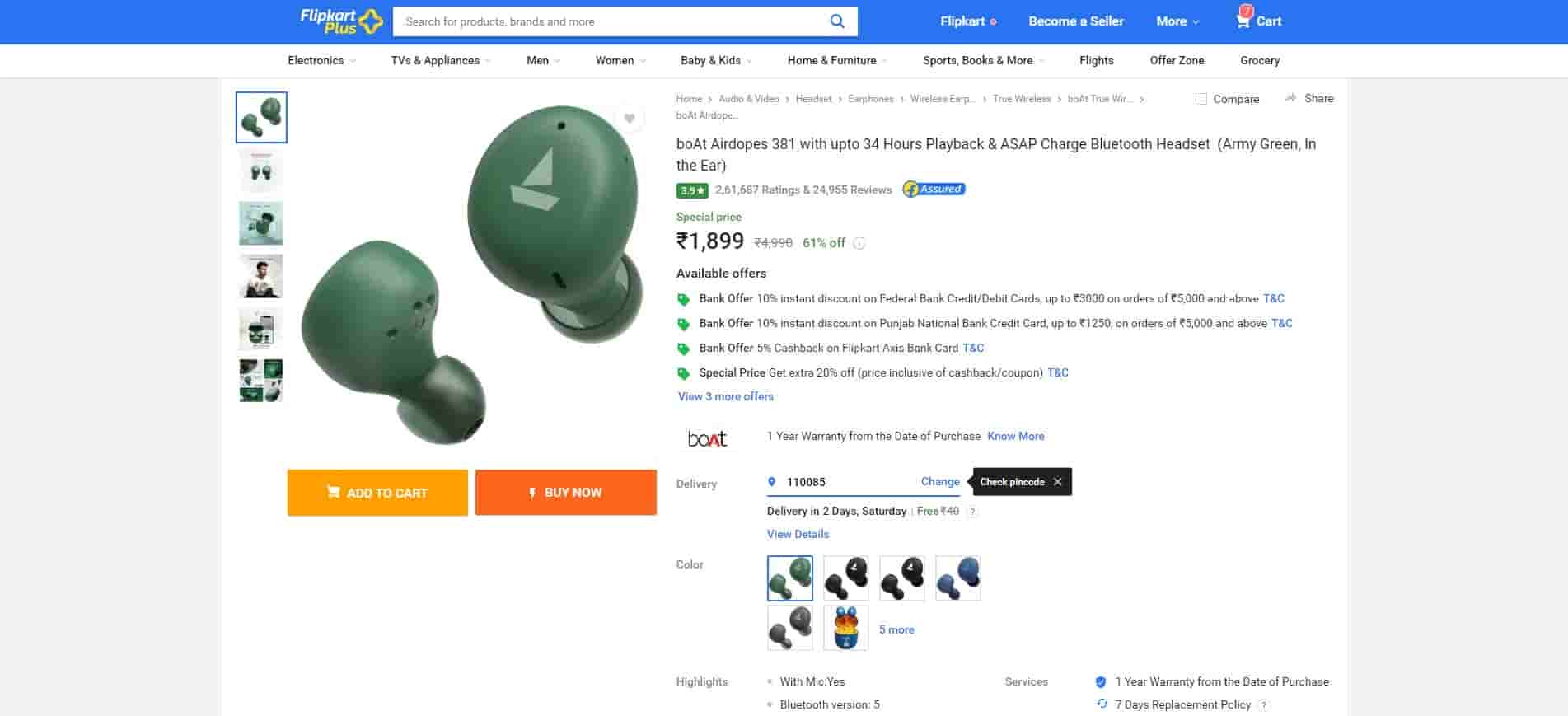Select the second product thumbnail image
The height and width of the screenshot is (716, 1568).
(x=261, y=171)
